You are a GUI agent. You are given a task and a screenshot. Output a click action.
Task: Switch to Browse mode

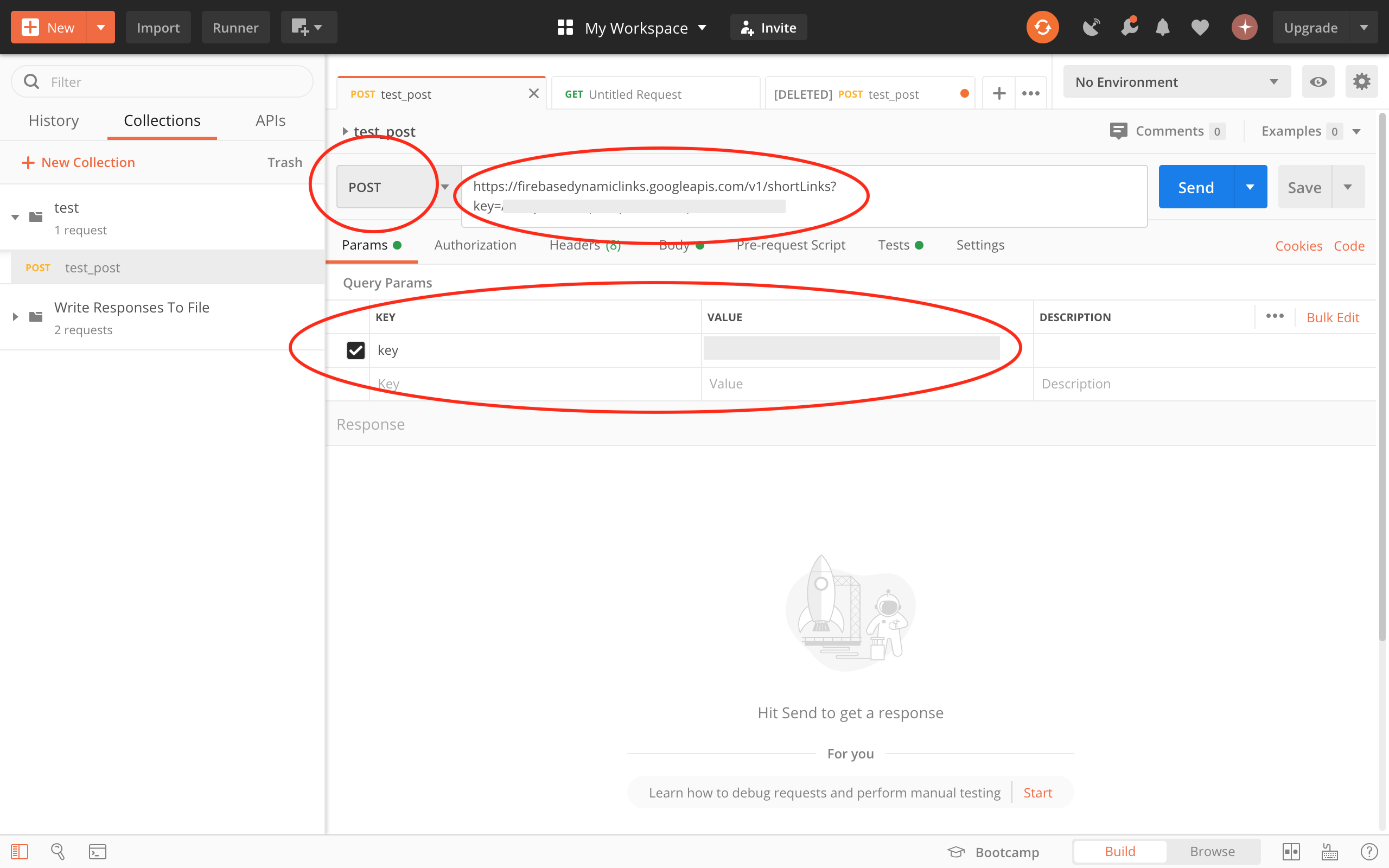click(1212, 851)
